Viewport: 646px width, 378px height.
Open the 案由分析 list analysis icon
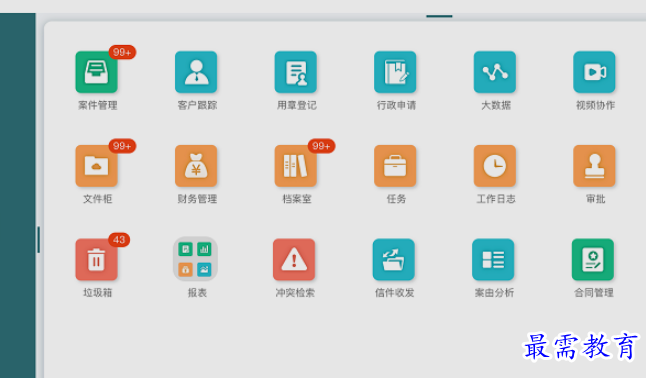[x=493, y=260]
